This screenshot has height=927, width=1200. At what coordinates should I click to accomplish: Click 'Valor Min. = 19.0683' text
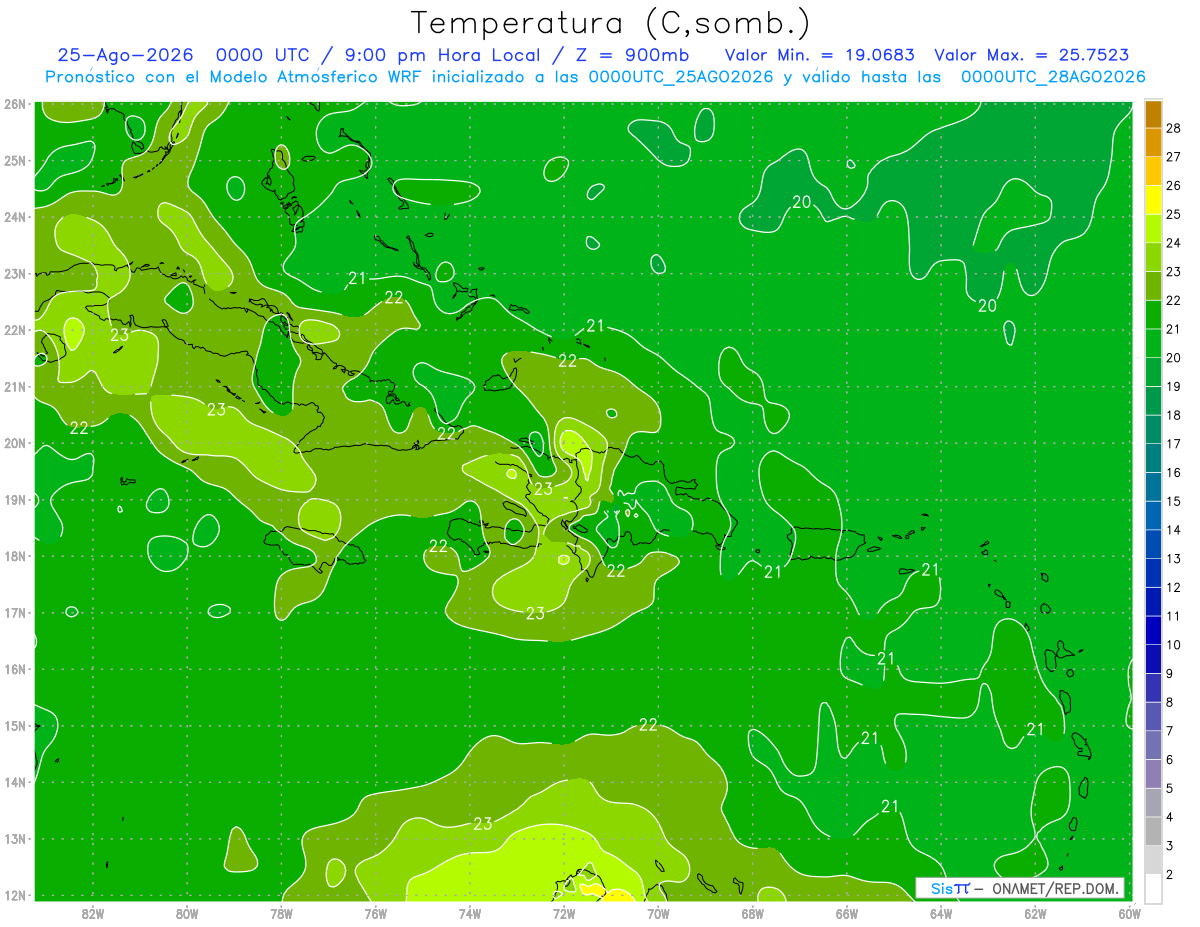coord(818,55)
